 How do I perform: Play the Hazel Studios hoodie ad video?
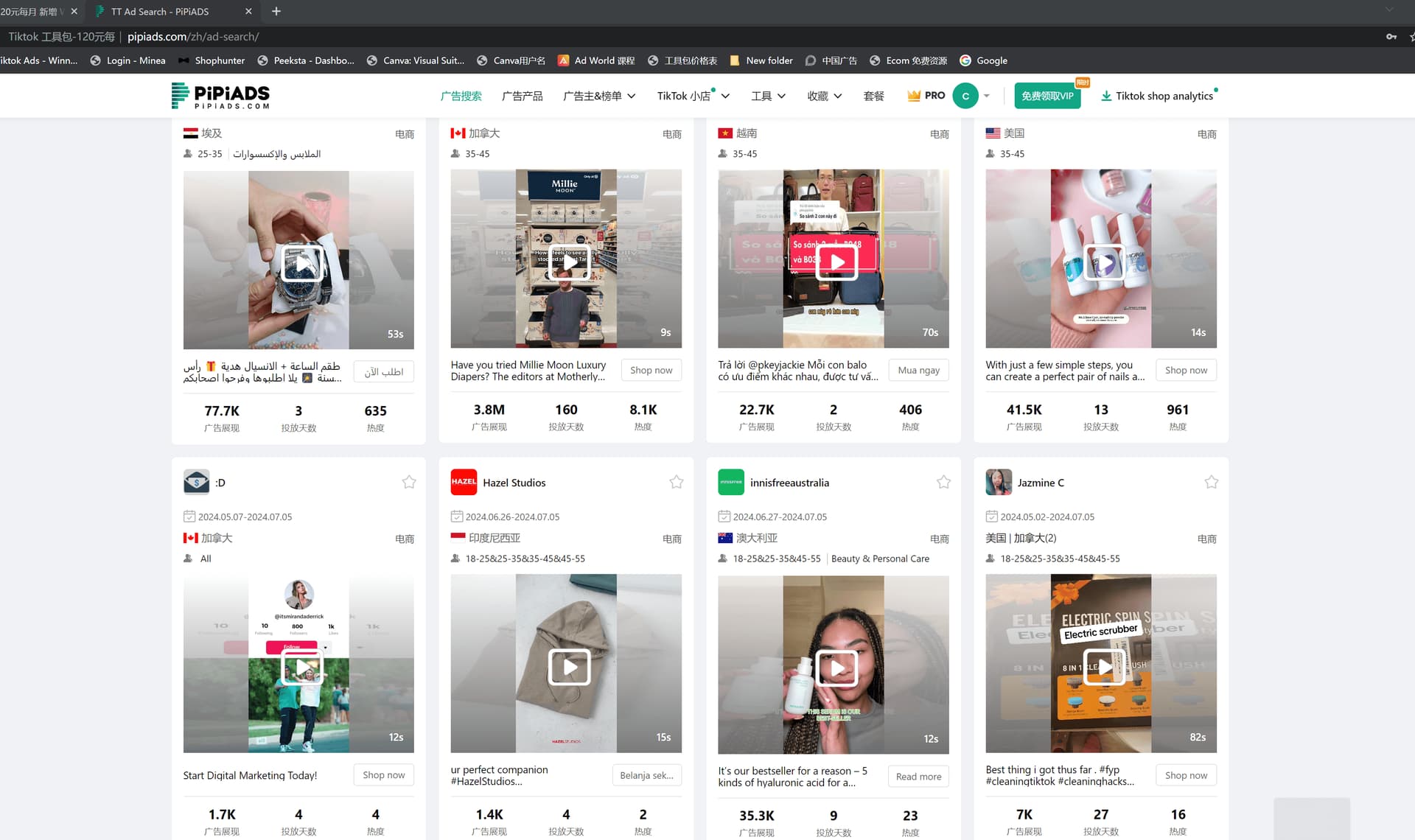(569, 668)
